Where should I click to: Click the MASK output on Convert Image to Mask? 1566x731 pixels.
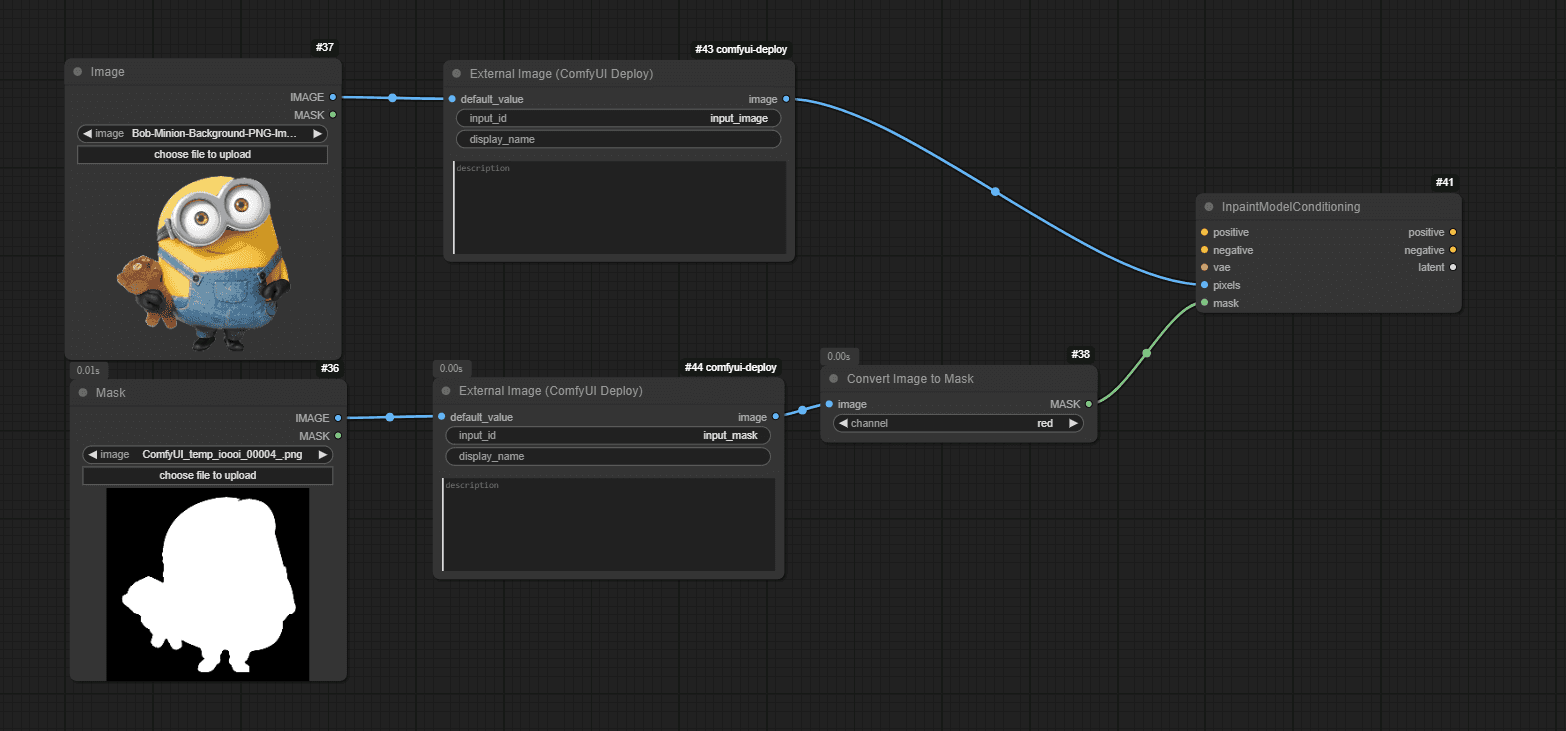1088,404
